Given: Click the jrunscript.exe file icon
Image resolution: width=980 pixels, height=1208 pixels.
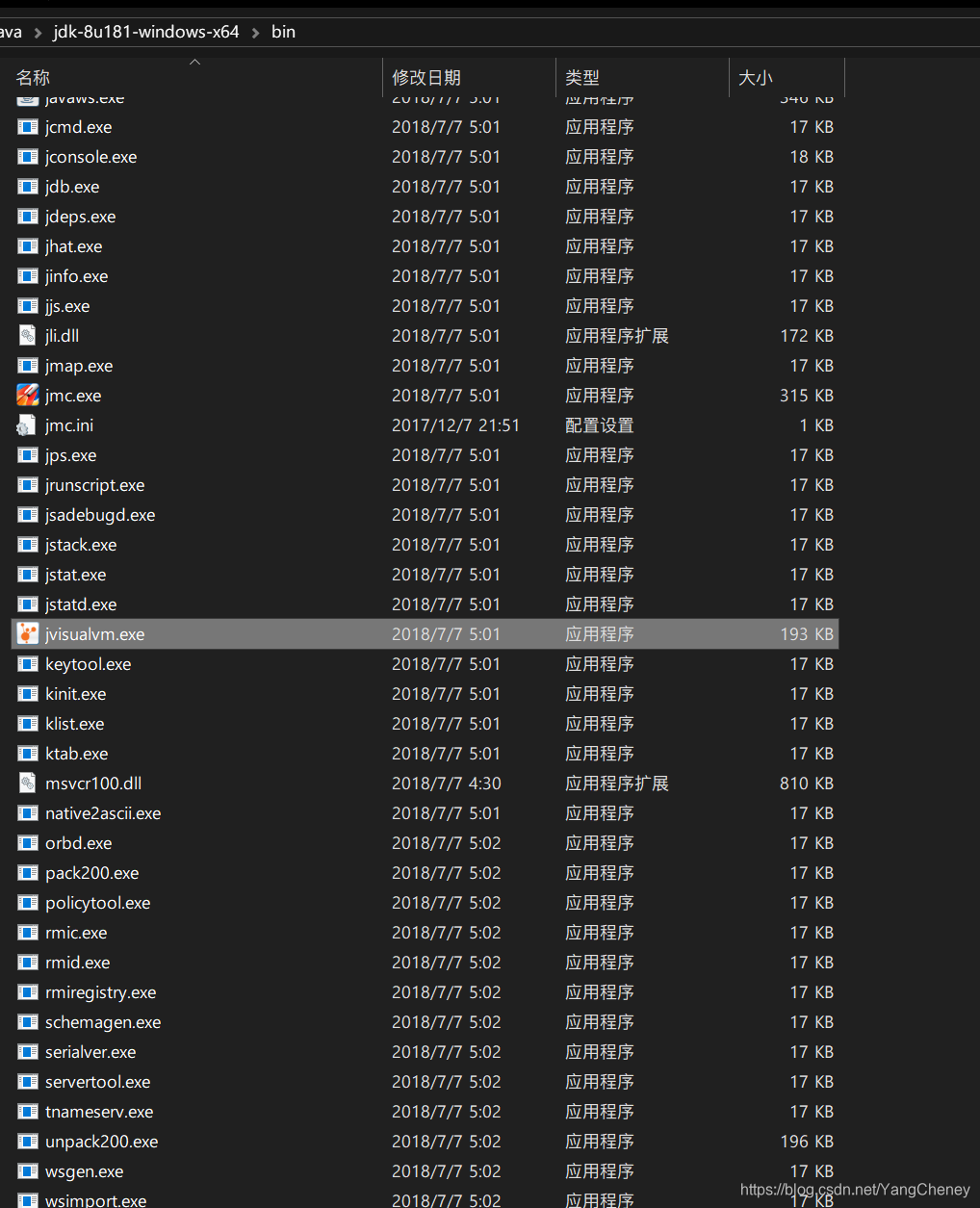Looking at the screenshot, I should point(28,484).
